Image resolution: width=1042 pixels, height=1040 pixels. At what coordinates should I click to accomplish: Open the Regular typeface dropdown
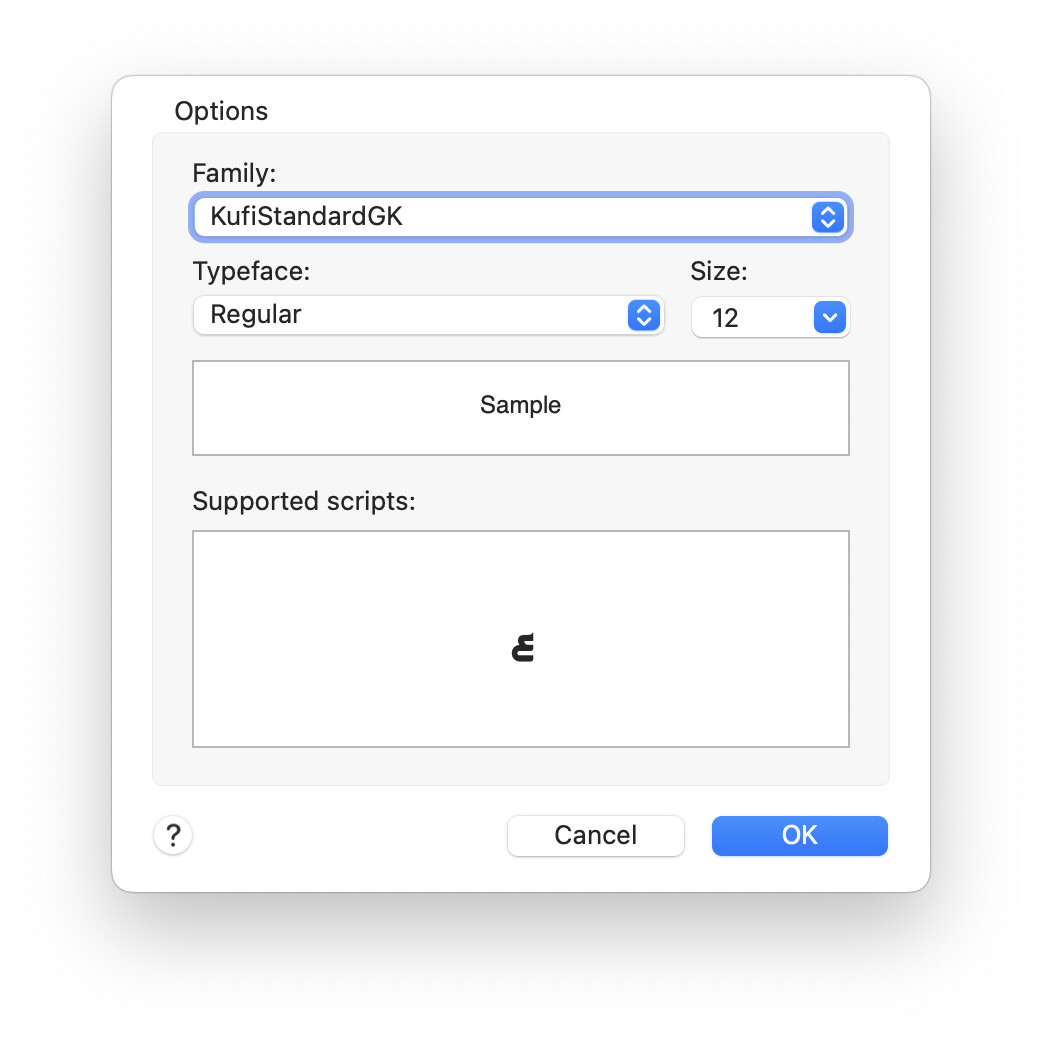pos(429,315)
